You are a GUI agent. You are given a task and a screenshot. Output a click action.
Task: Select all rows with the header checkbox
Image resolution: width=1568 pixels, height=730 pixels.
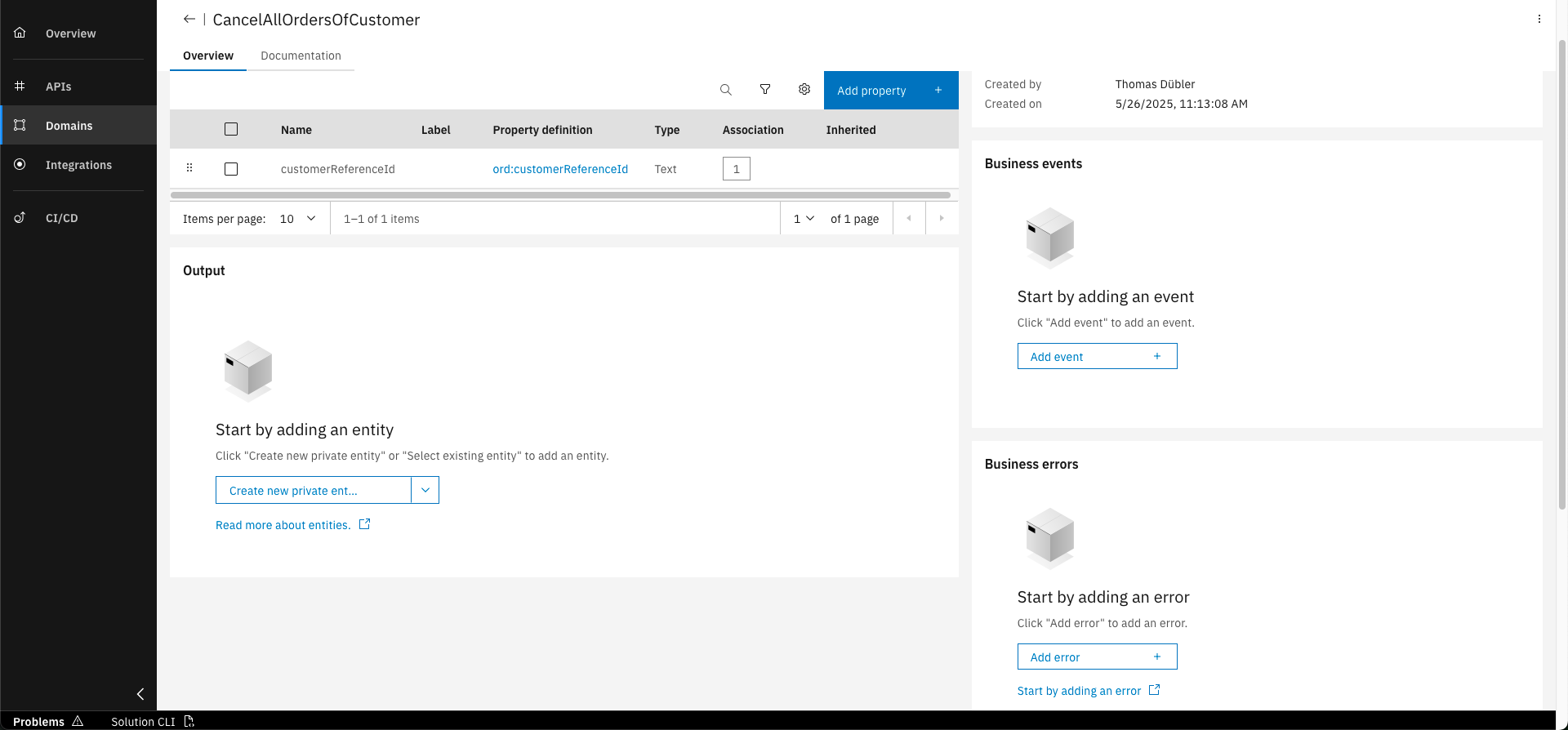click(231, 129)
